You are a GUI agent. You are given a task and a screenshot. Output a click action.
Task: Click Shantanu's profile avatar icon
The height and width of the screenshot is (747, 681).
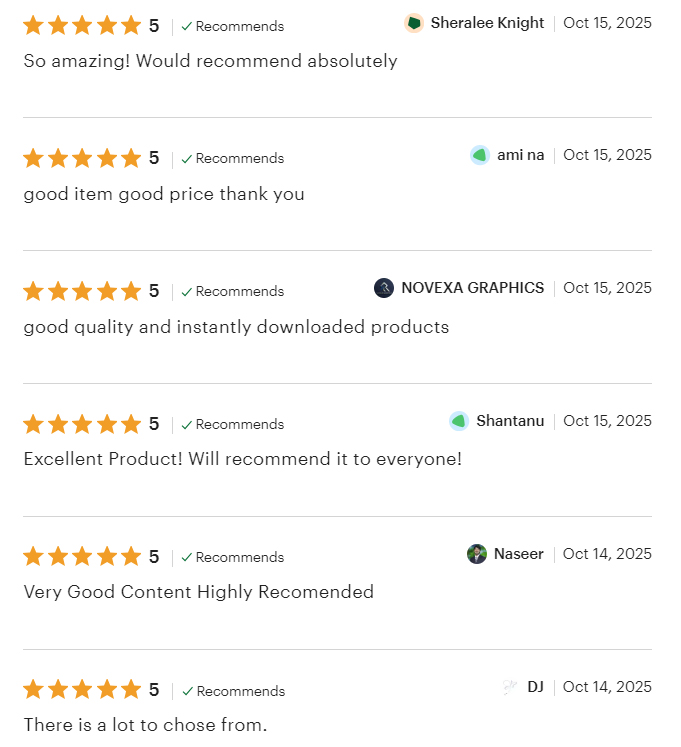(x=459, y=421)
